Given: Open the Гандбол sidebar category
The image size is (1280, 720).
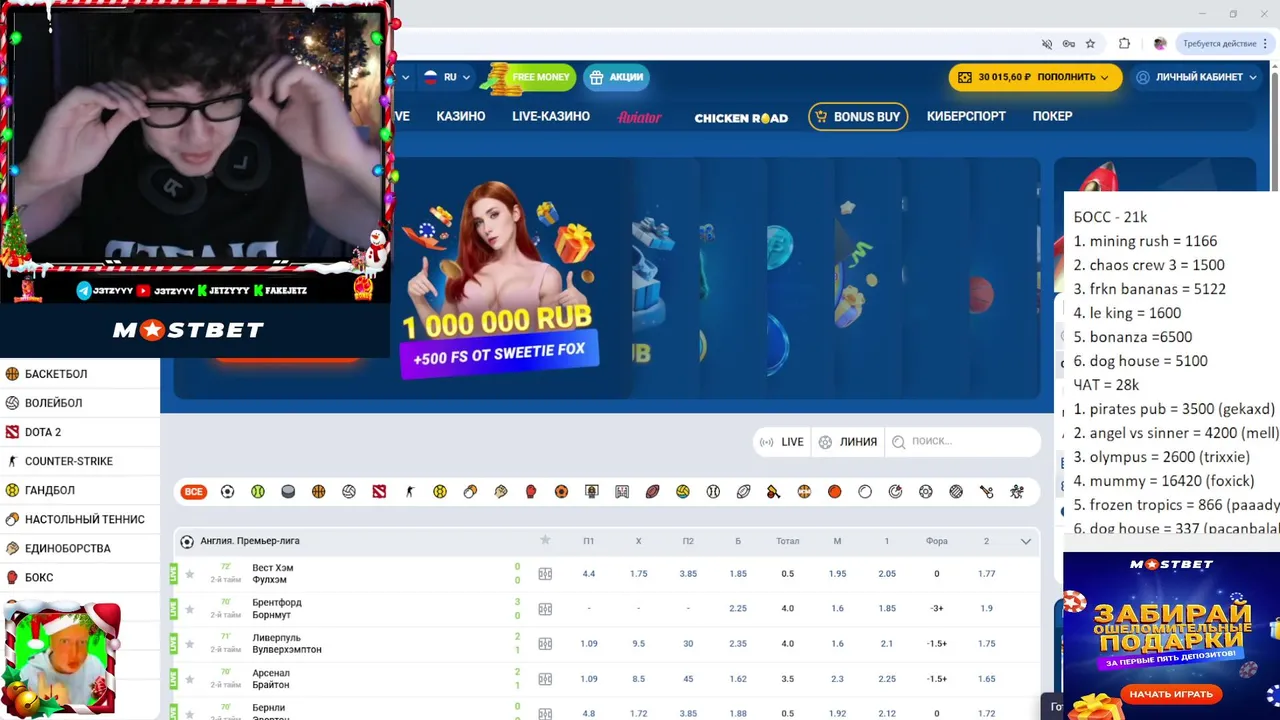Looking at the screenshot, I should (80, 490).
